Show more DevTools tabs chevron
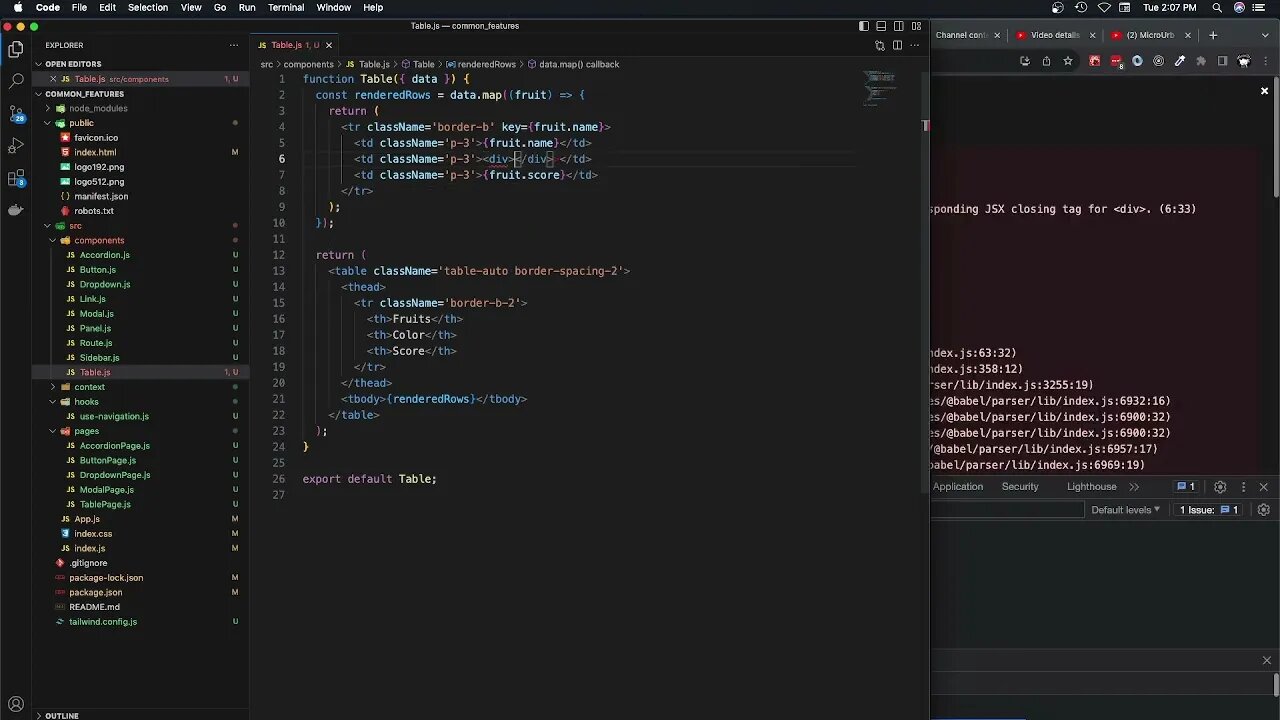 1134,487
